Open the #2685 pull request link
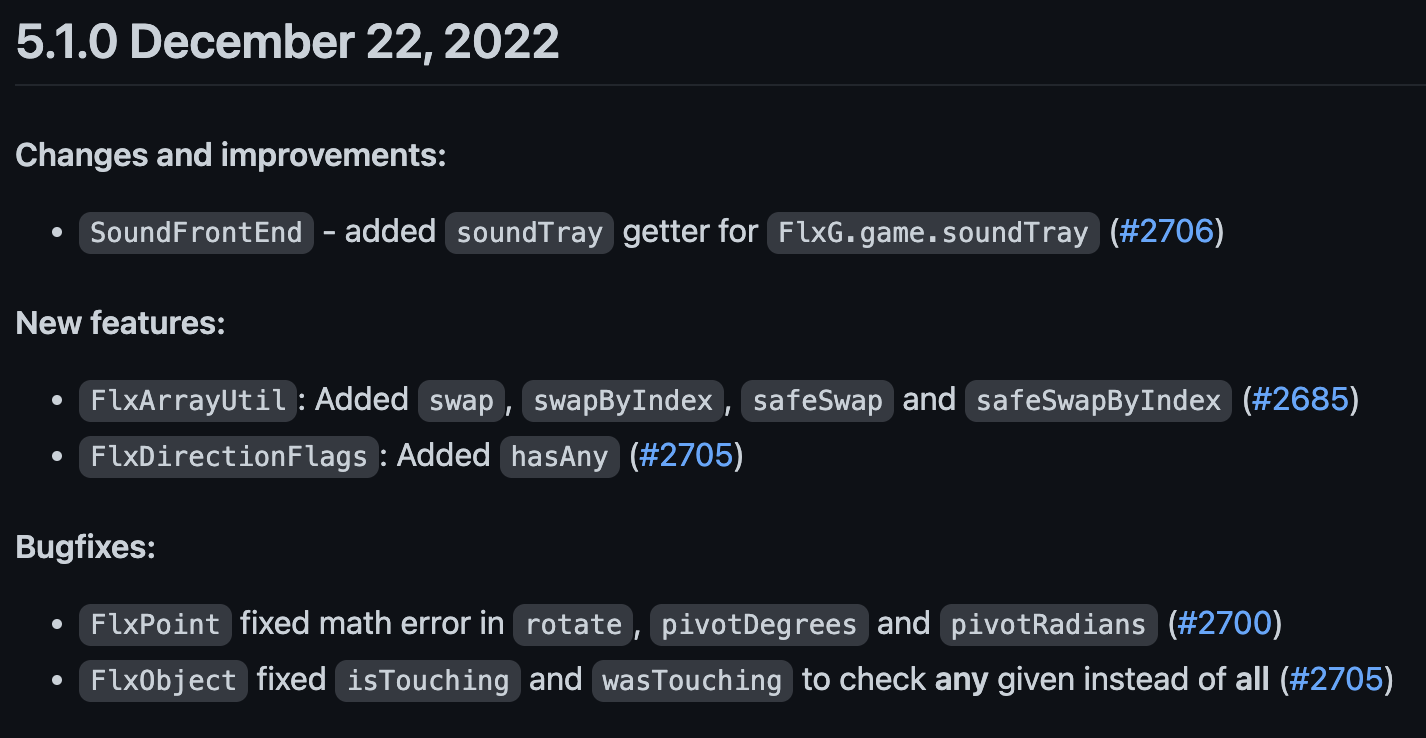Viewport: 1426px width, 738px height. 1300,400
